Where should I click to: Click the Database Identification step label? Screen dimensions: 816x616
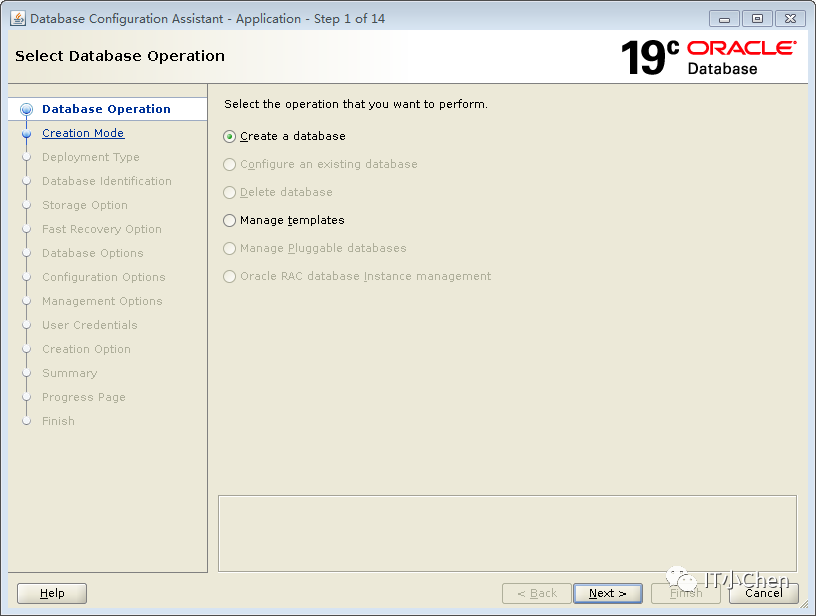[x=107, y=181]
